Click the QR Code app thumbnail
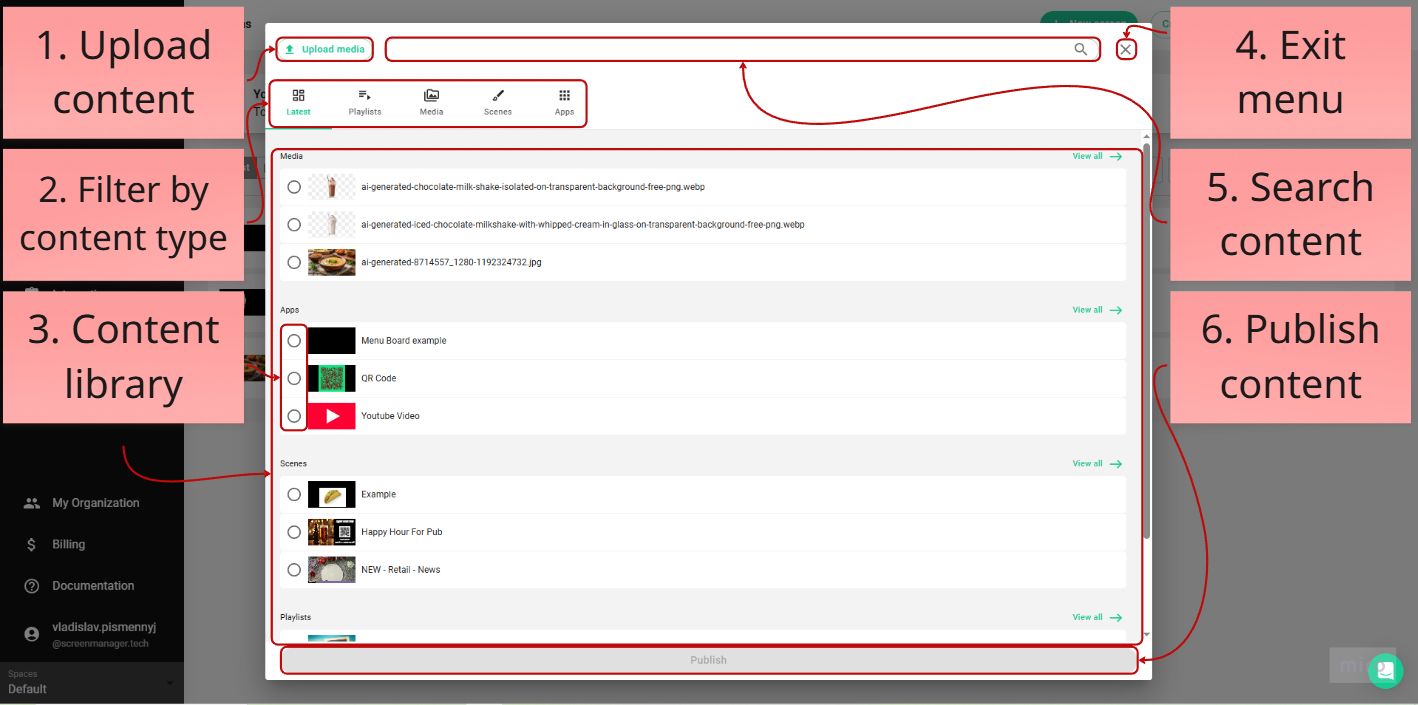 [x=332, y=378]
